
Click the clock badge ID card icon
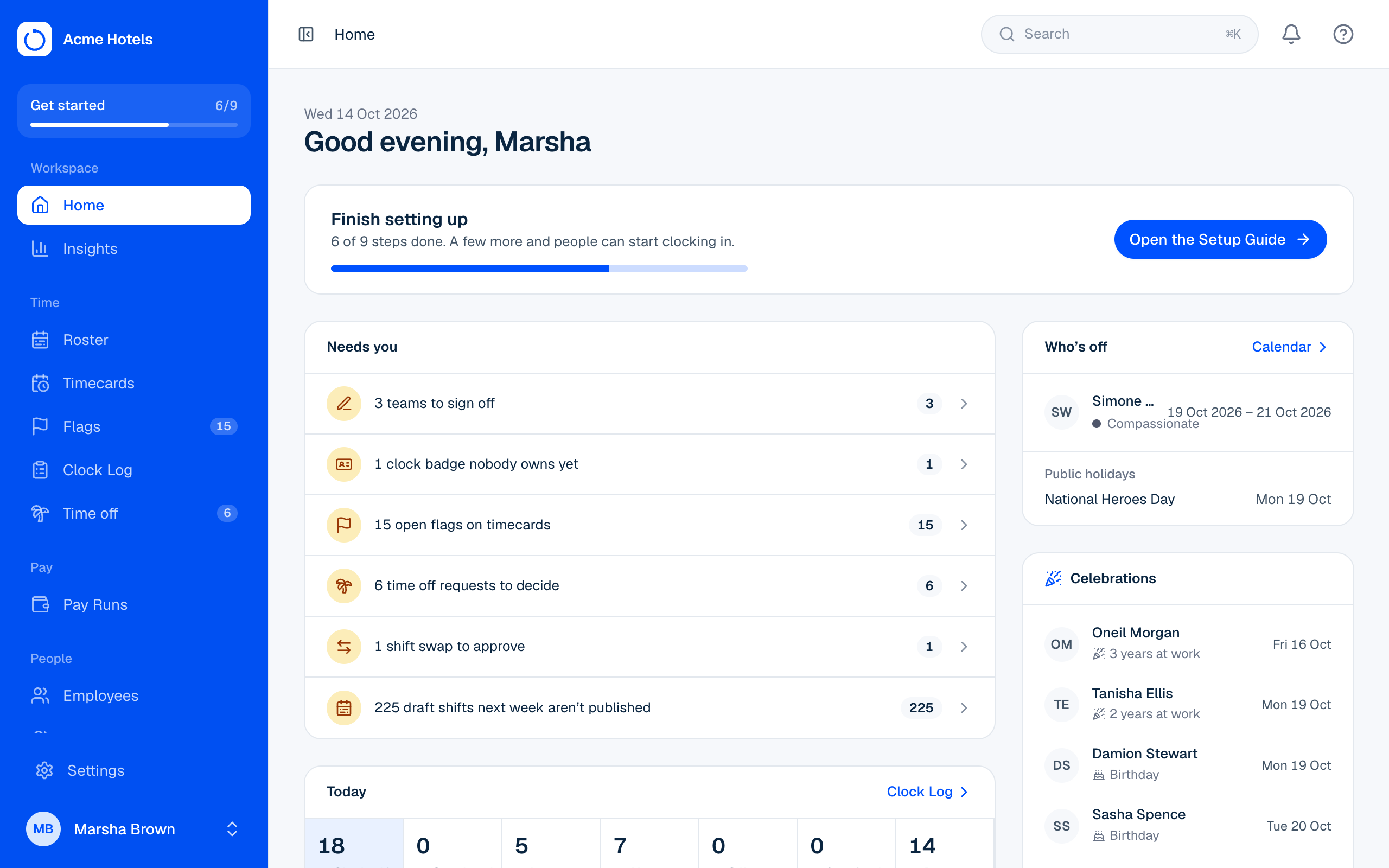click(344, 464)
